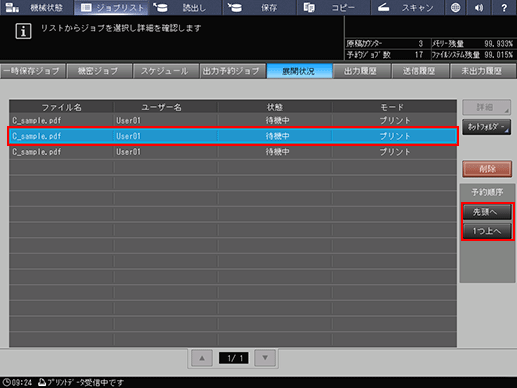The height and width of the screenshot is (388, 517).
Task: Select the ジョブリスト job list button
Action: [112, 7]
